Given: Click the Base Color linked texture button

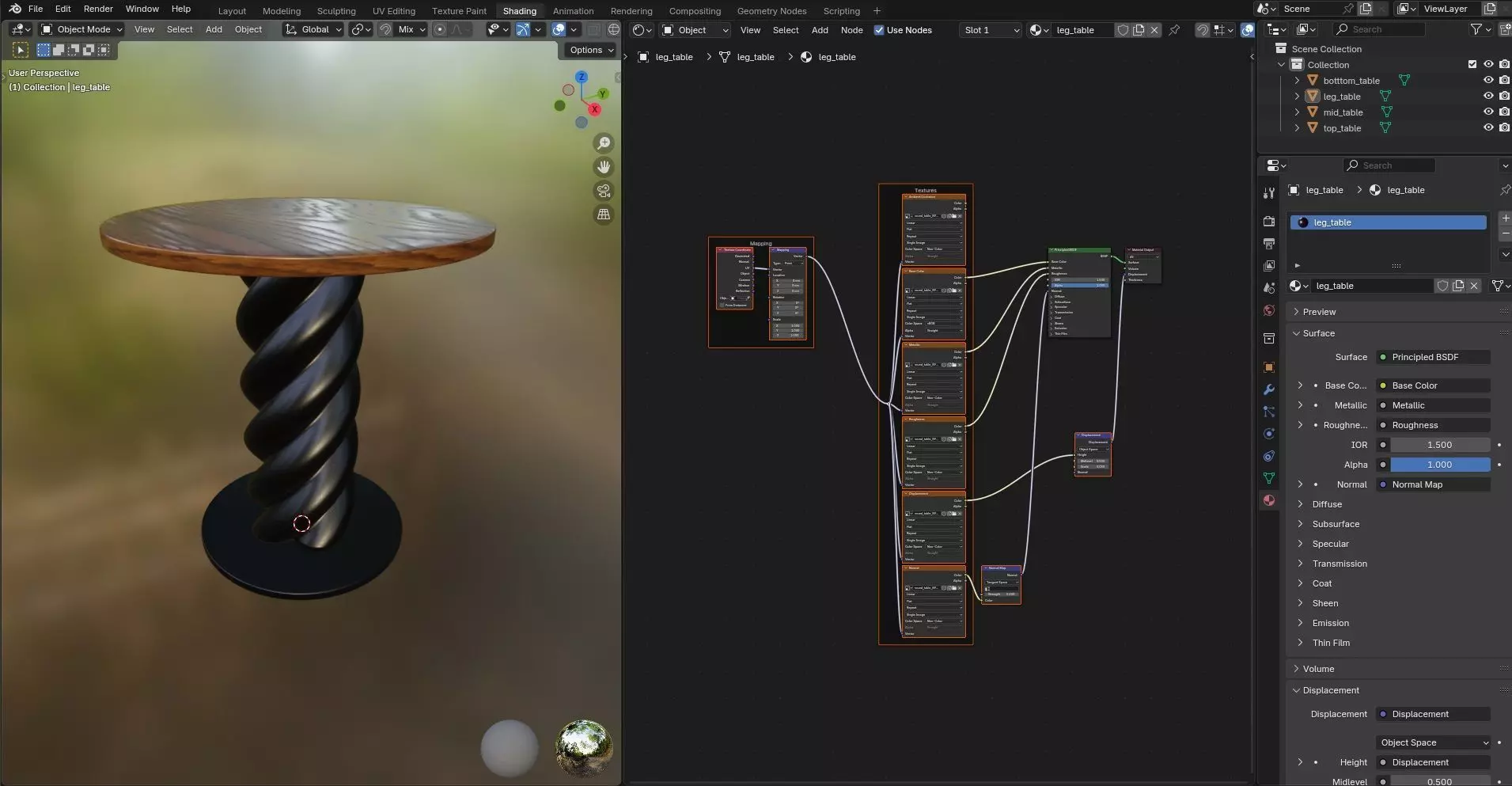Looking at the screenshot, I should click(x=1434, y=385).
